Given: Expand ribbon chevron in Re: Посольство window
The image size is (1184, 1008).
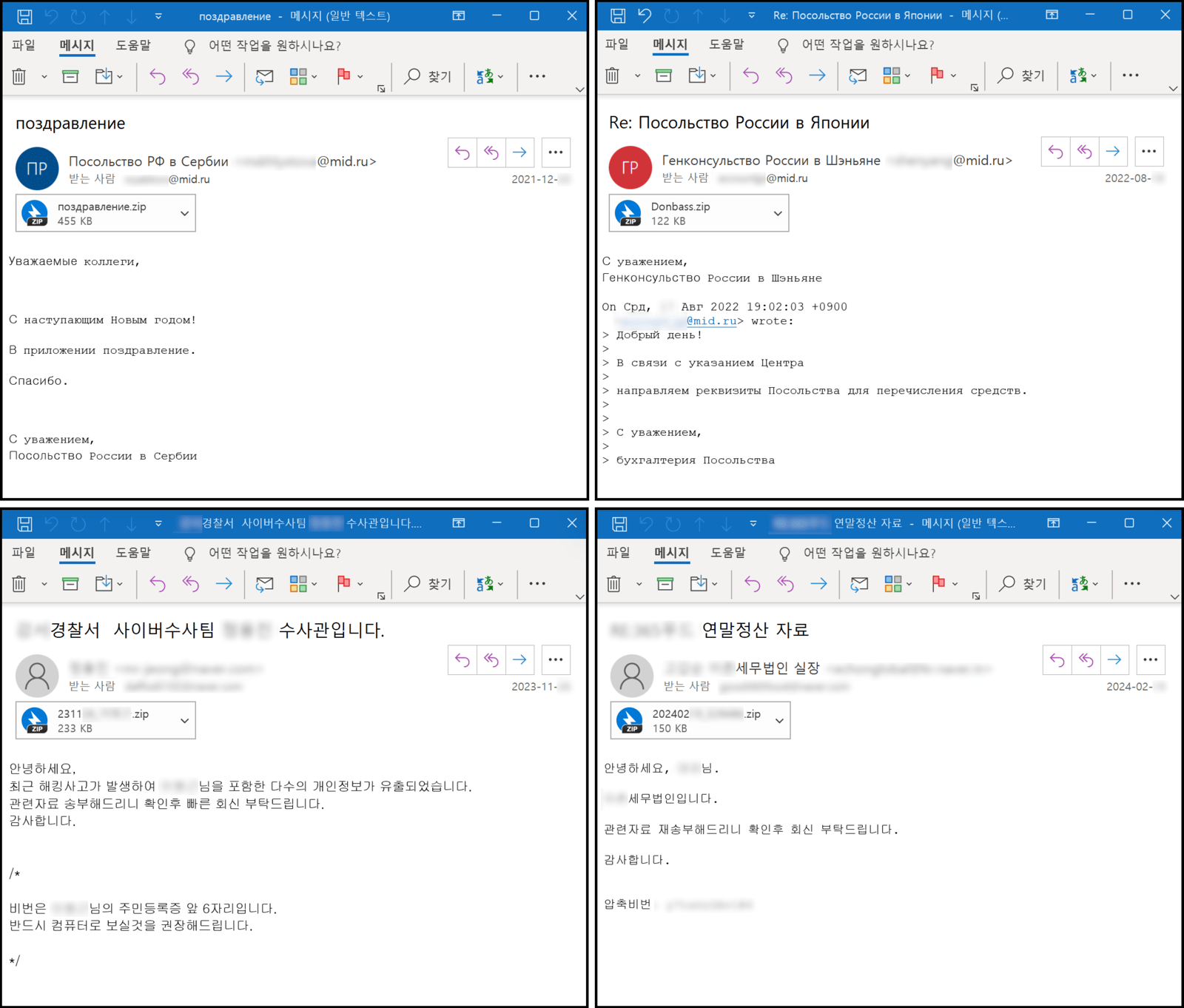Looking at the screenshot, I should [x=1173, y=88].
